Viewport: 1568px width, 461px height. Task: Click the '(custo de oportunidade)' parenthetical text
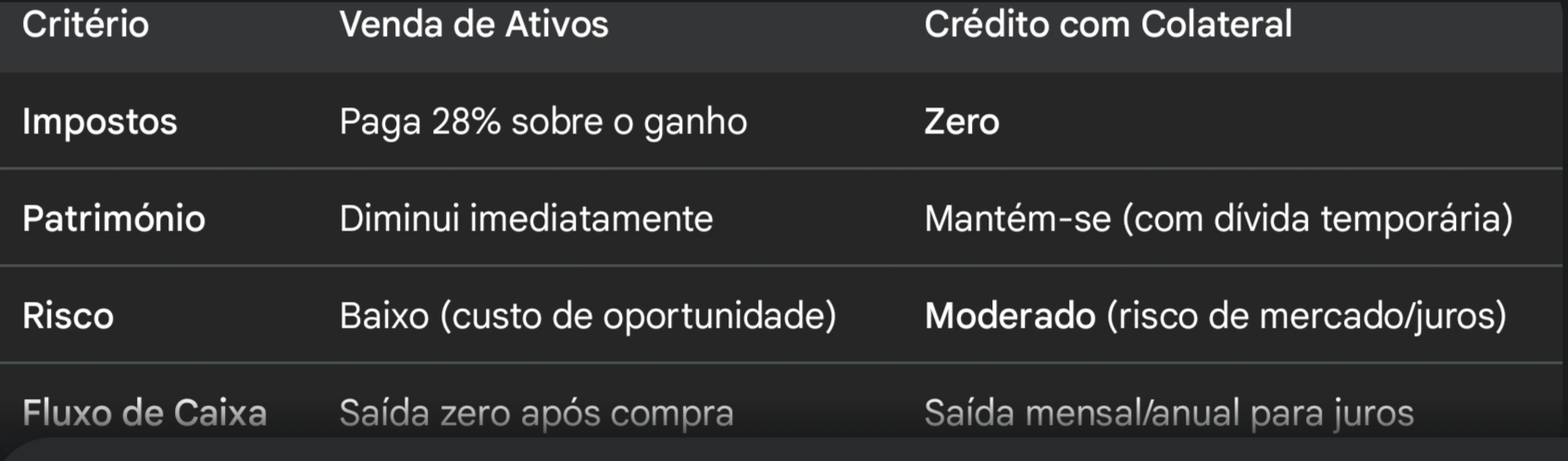[x=638, y=317]
